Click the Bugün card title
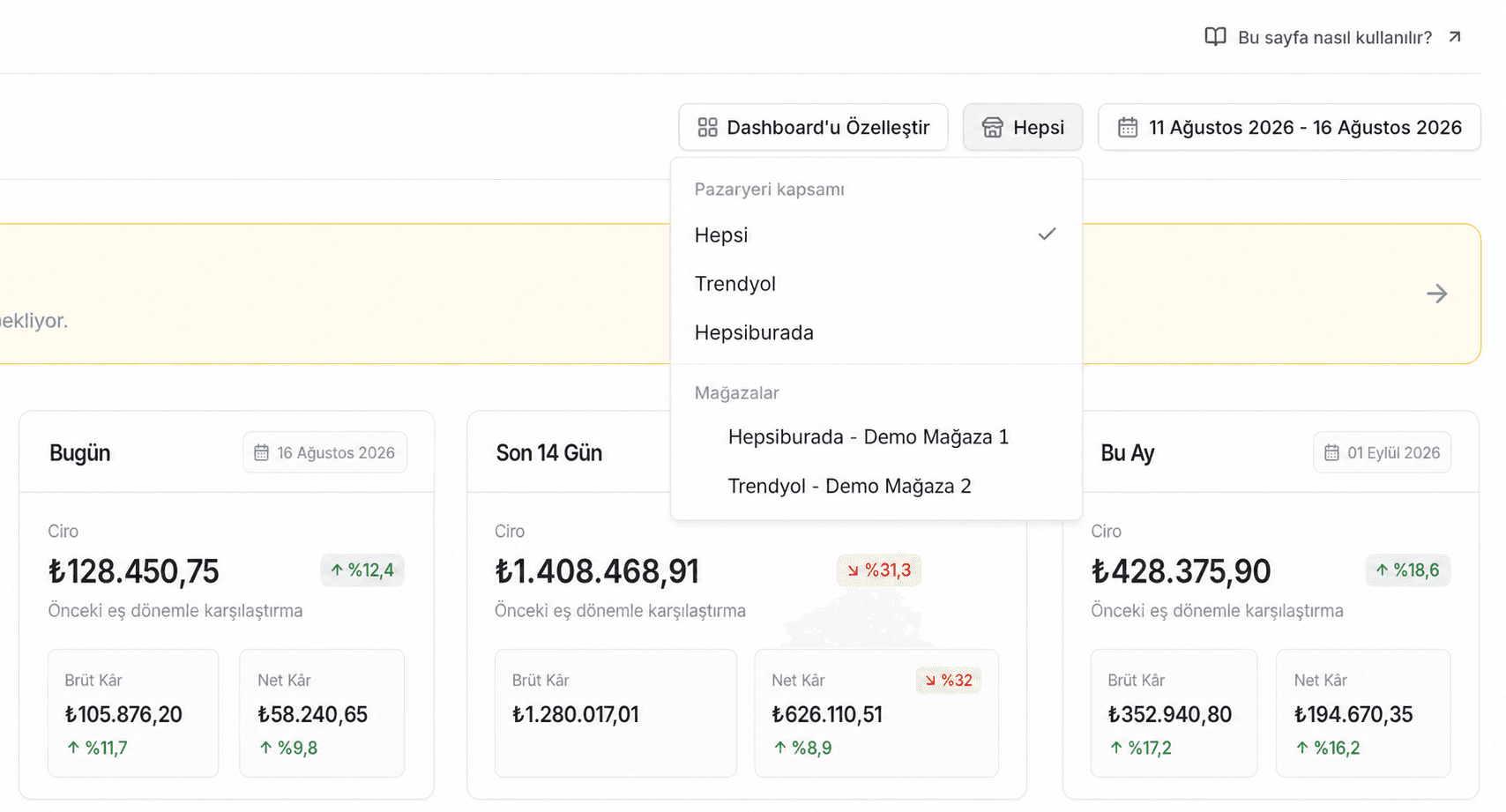Screen dimensions: 1506x812 coord(80,453)
